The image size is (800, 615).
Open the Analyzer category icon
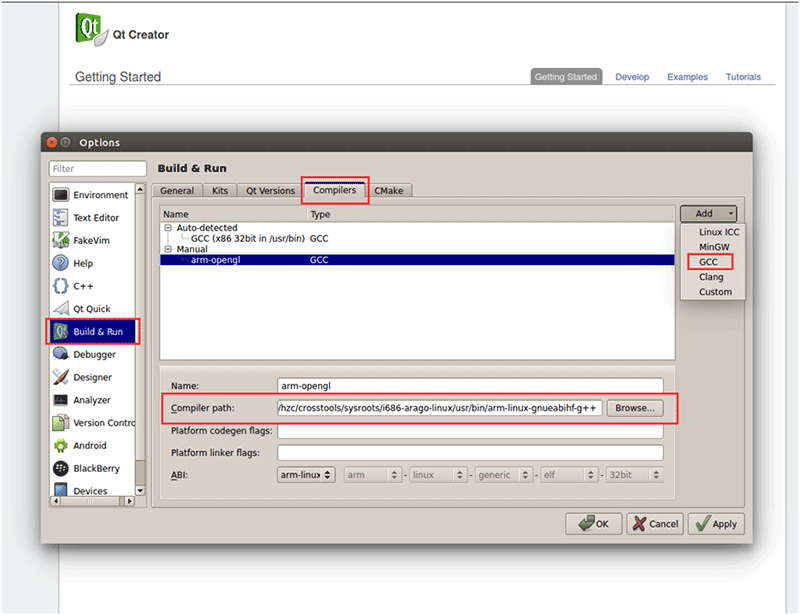point(61,400)
